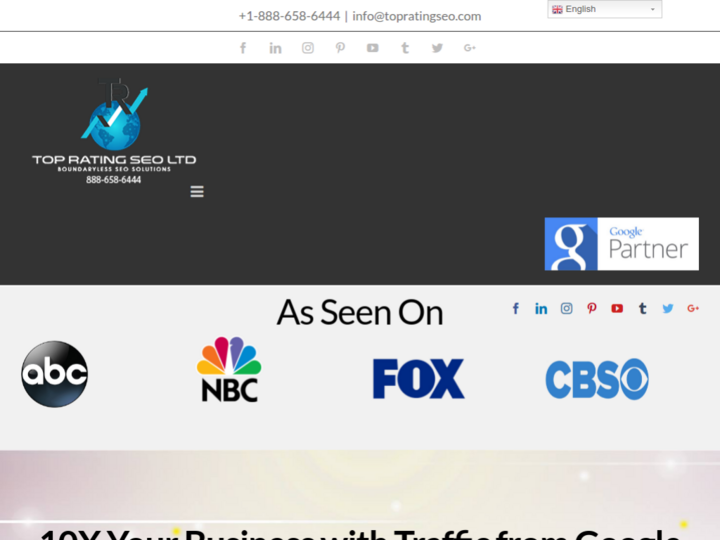Open the gray LinkedIn icon in top bar
Viewport: 720px width, 540px height.
pos(275,48)
